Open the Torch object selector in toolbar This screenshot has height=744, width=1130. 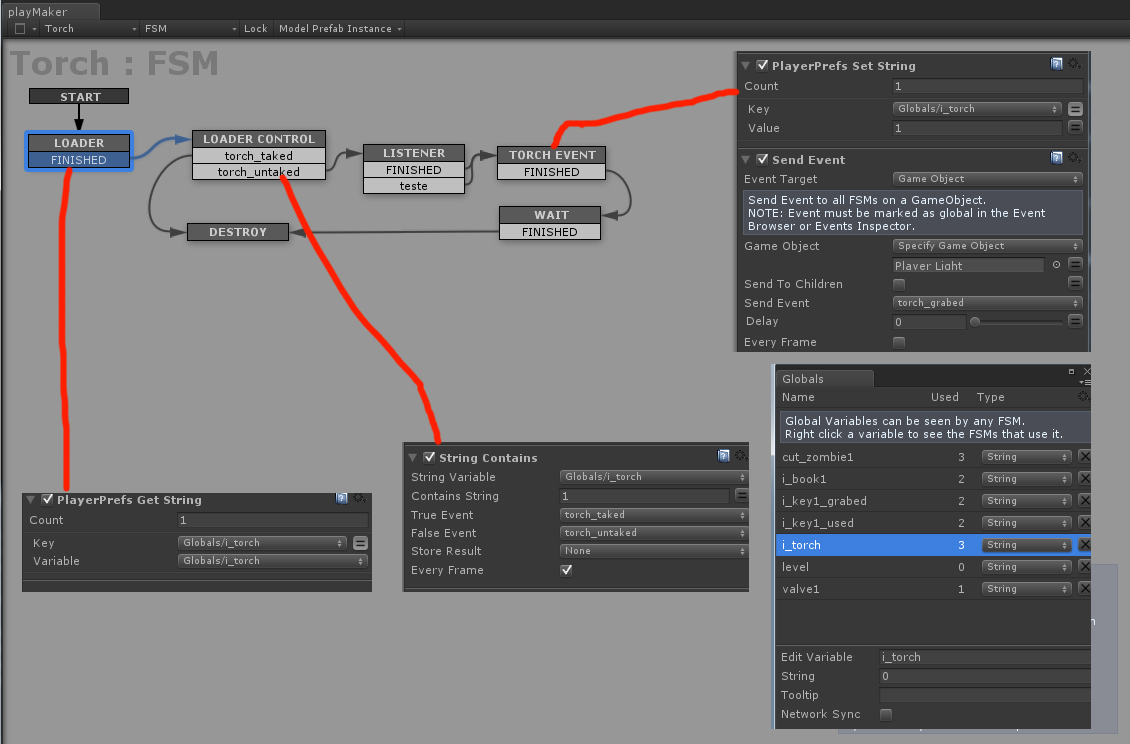coord(90,29)
